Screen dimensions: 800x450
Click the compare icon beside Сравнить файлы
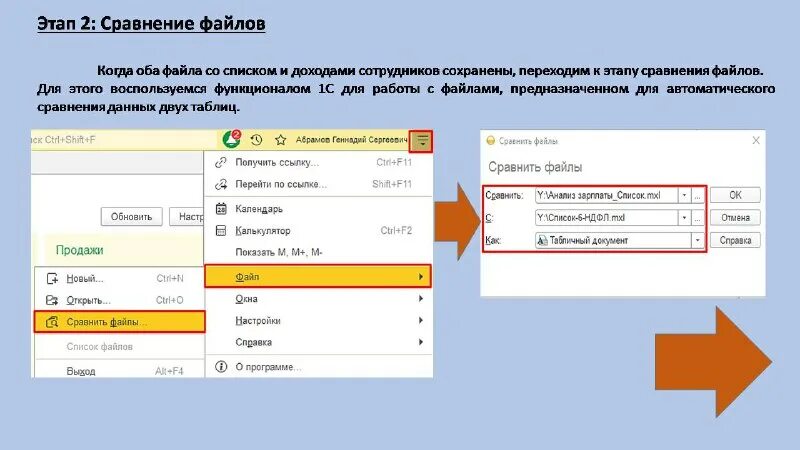[x=52, y=322]
